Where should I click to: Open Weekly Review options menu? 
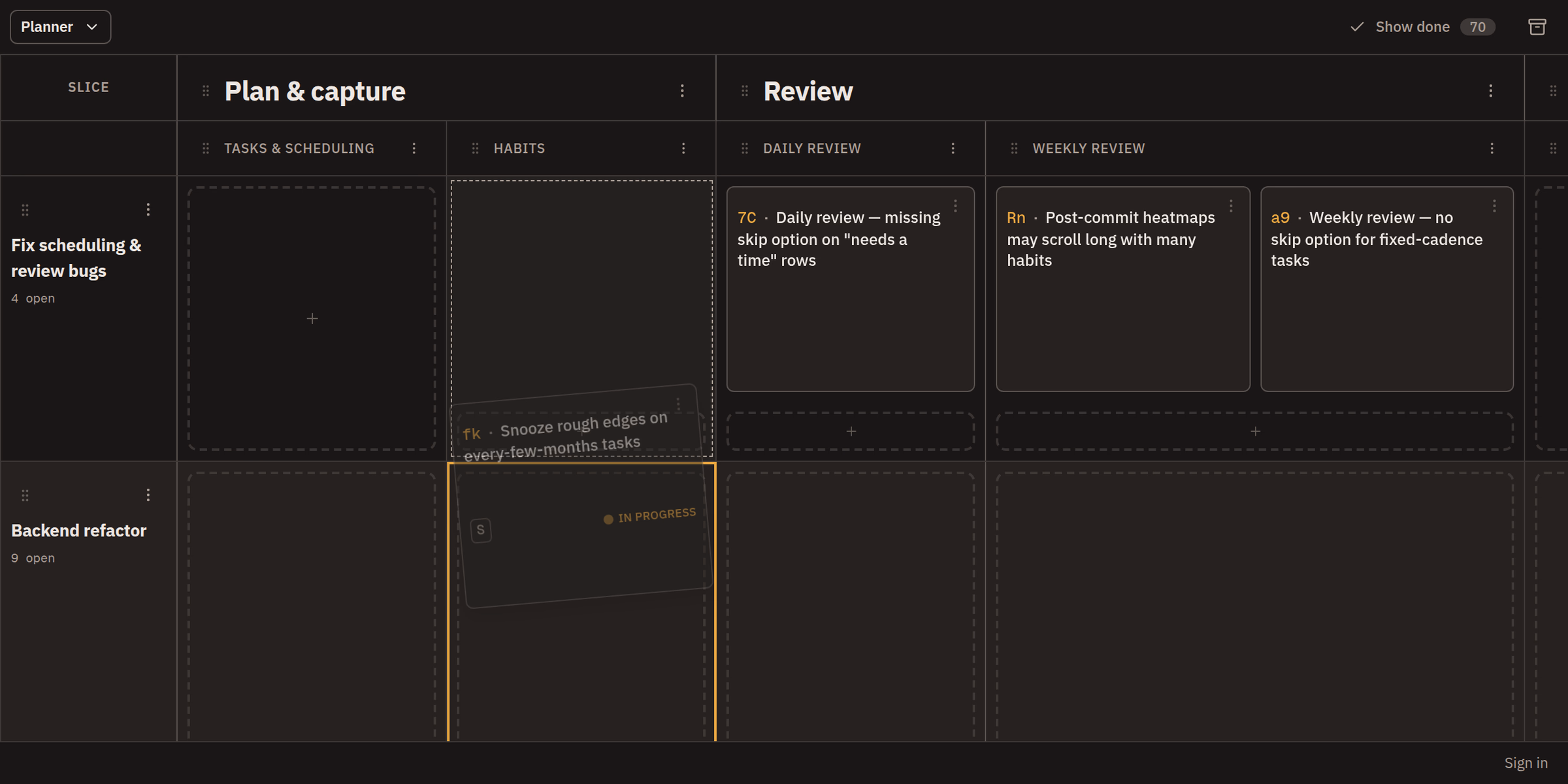1492,148
